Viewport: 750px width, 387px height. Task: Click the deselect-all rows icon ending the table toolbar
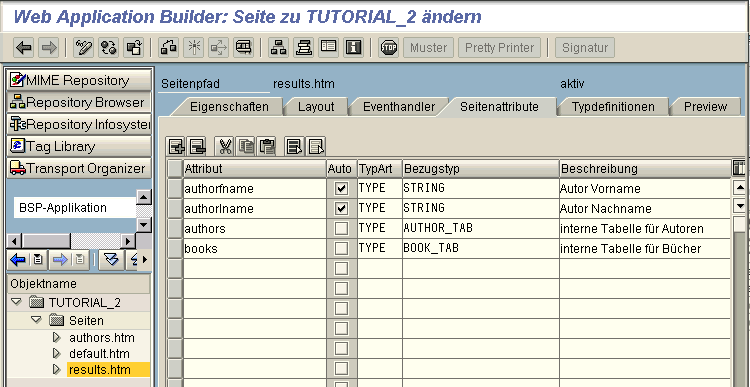pos(316,147)
